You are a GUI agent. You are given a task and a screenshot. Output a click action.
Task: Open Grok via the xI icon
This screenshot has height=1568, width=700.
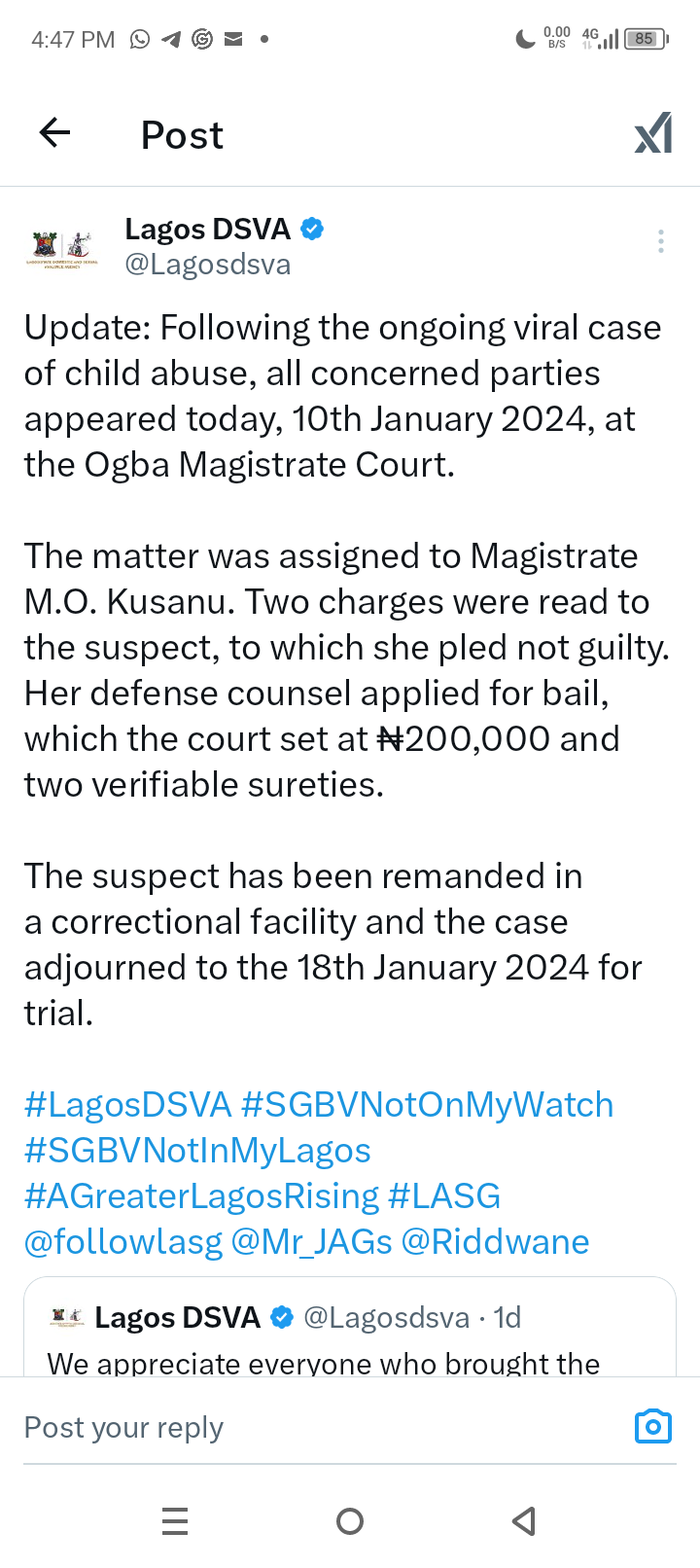652,133
